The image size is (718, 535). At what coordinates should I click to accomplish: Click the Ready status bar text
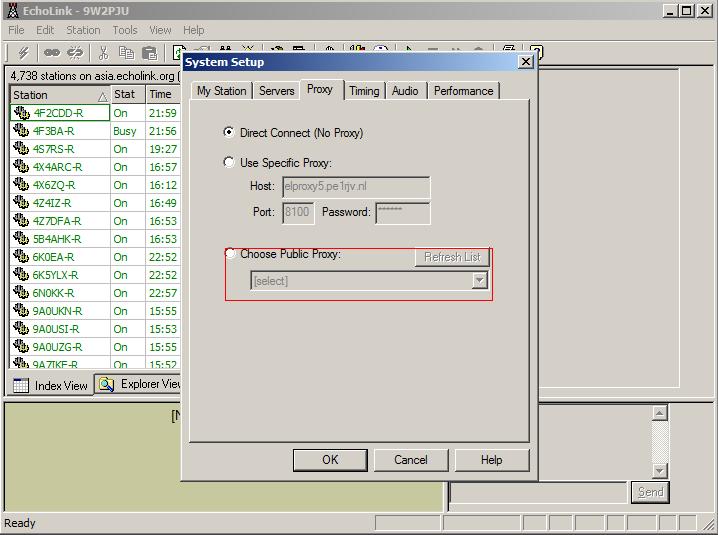[20, 523]
